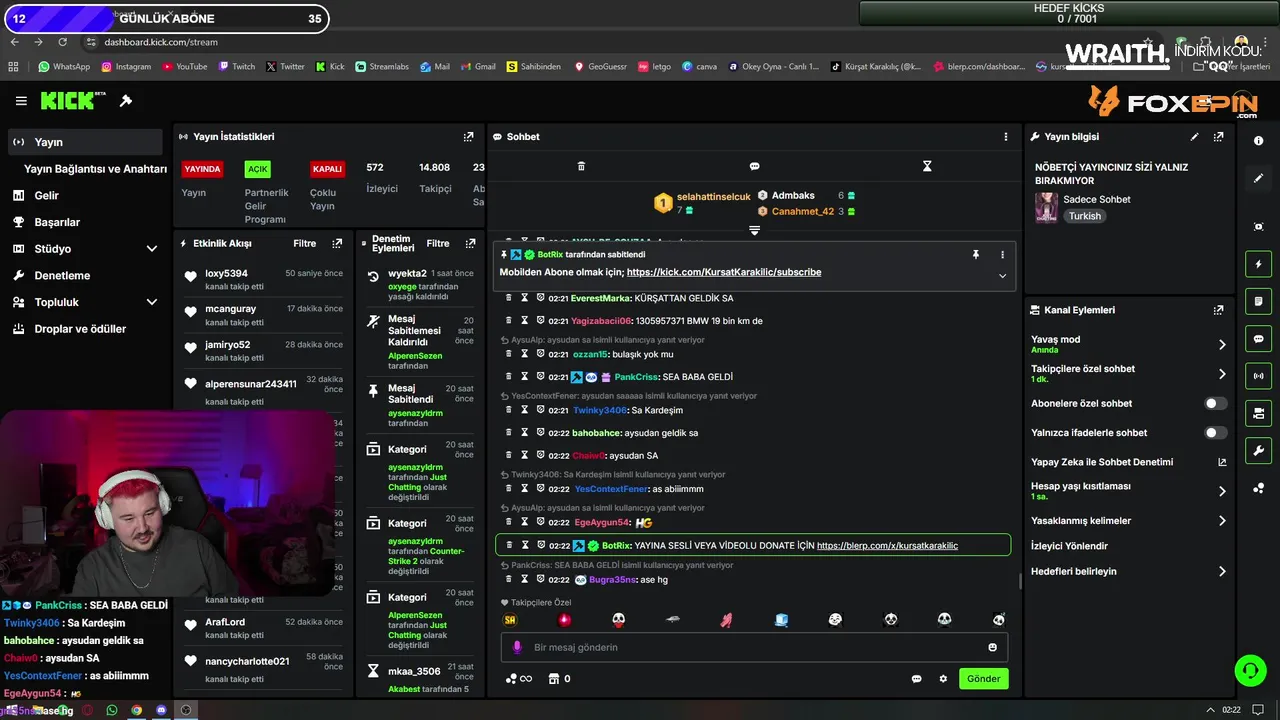Collapse the leaderboard toggle under selahattinselcuk

(754, 230)
